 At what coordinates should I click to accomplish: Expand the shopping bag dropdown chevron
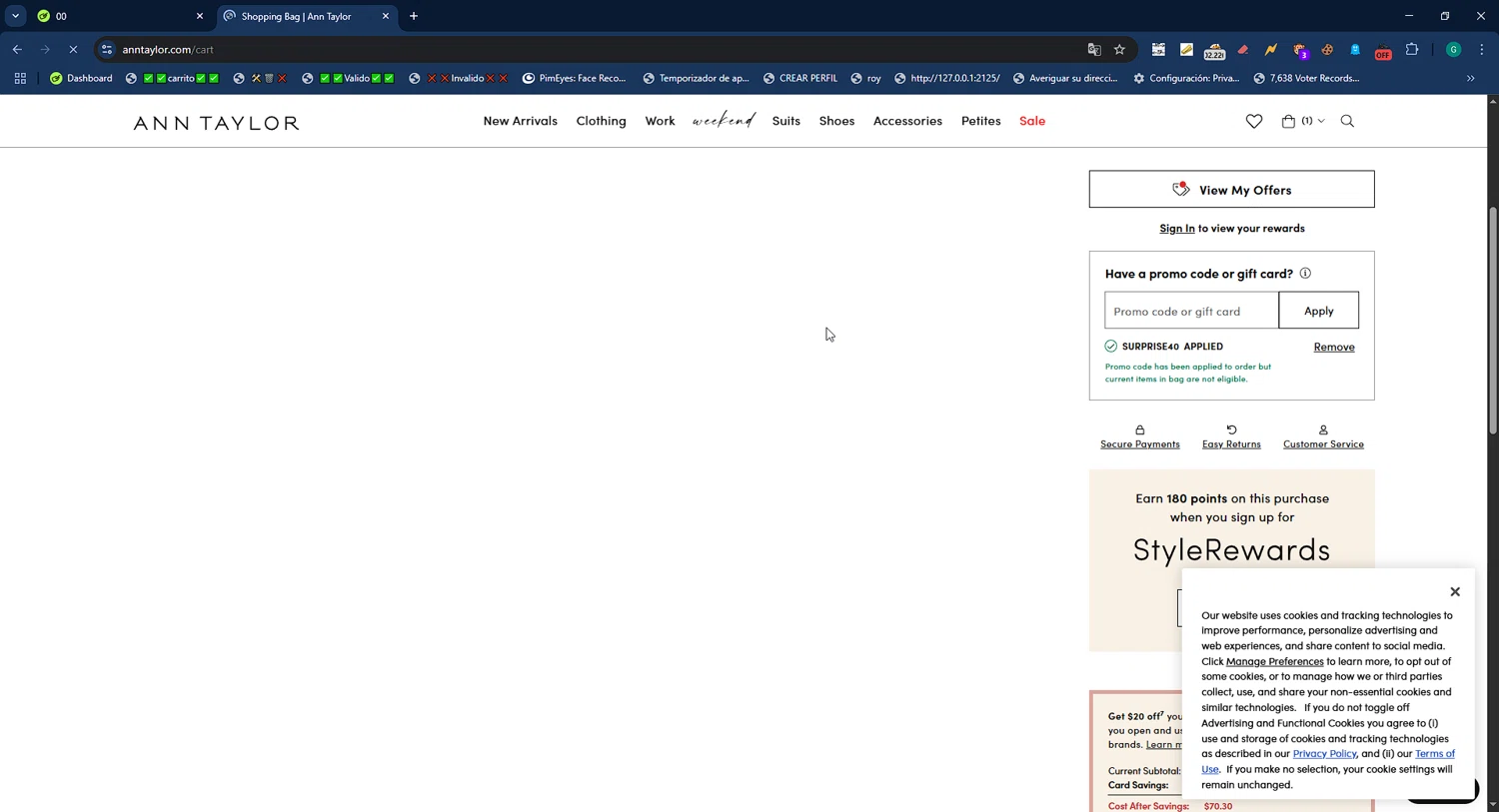click(x=1321, y=121)
